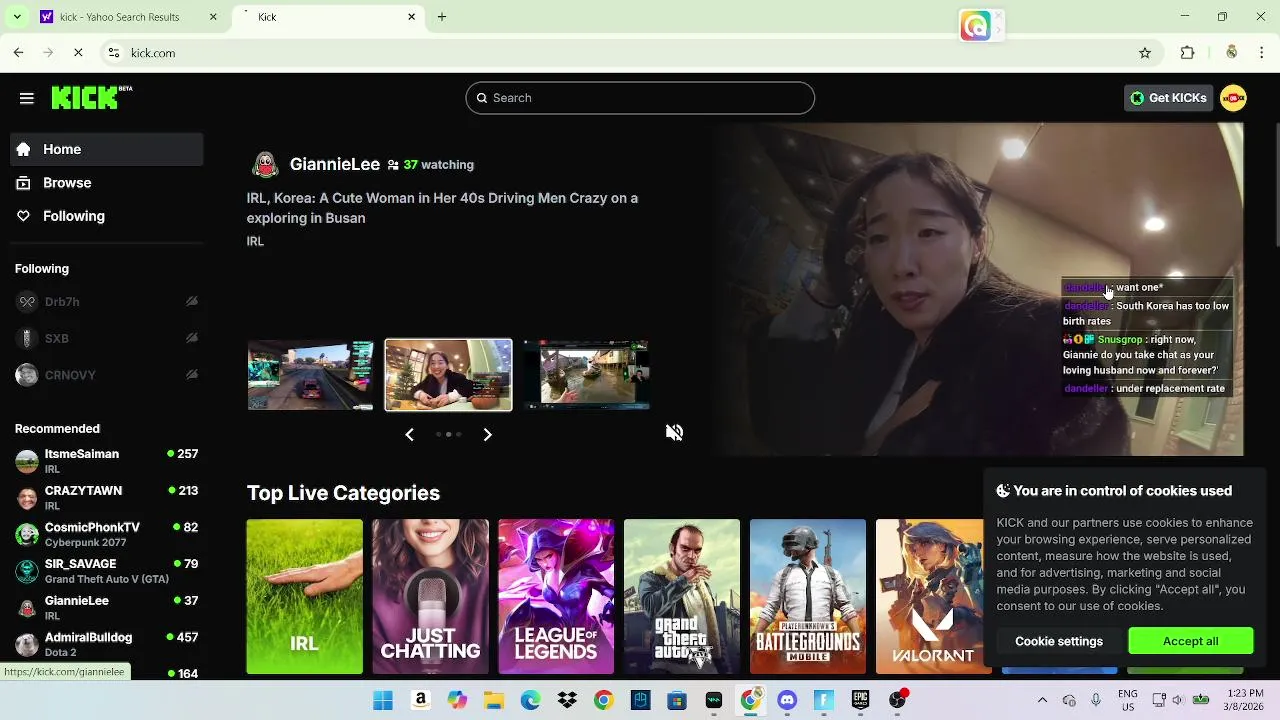Click the featured stream video player

(975, 289)
